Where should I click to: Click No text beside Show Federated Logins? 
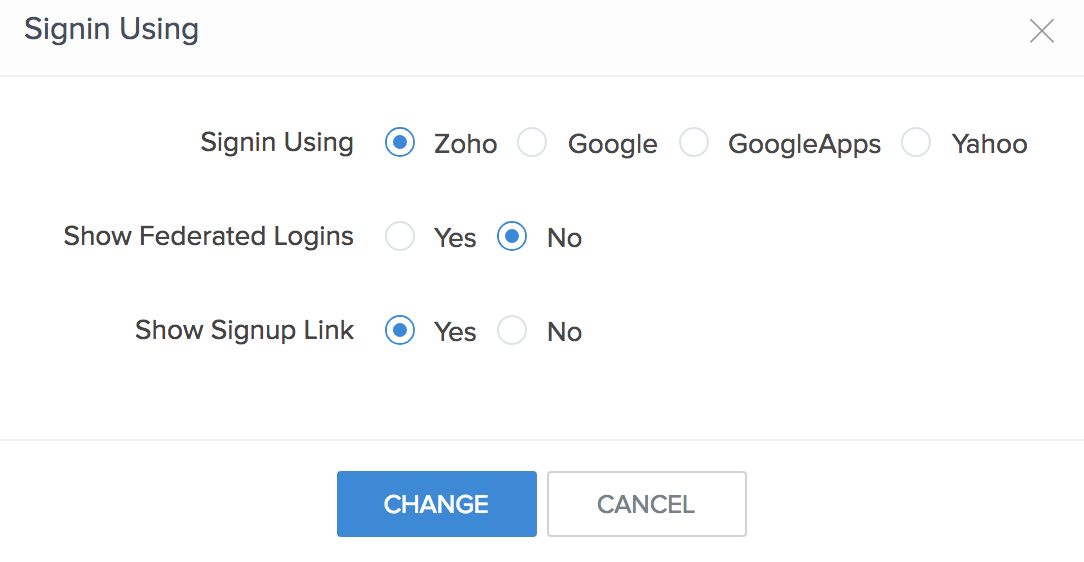coord(564,238)
